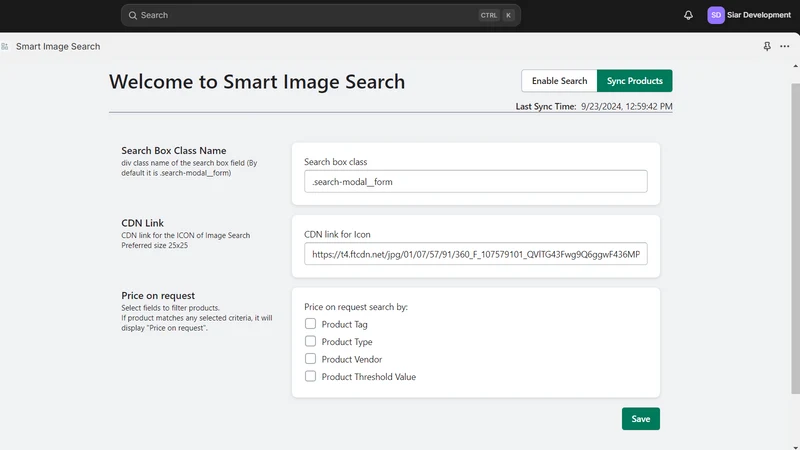Save the settings
This screenshot has height=450, width=800.
(x=640, y=418)
